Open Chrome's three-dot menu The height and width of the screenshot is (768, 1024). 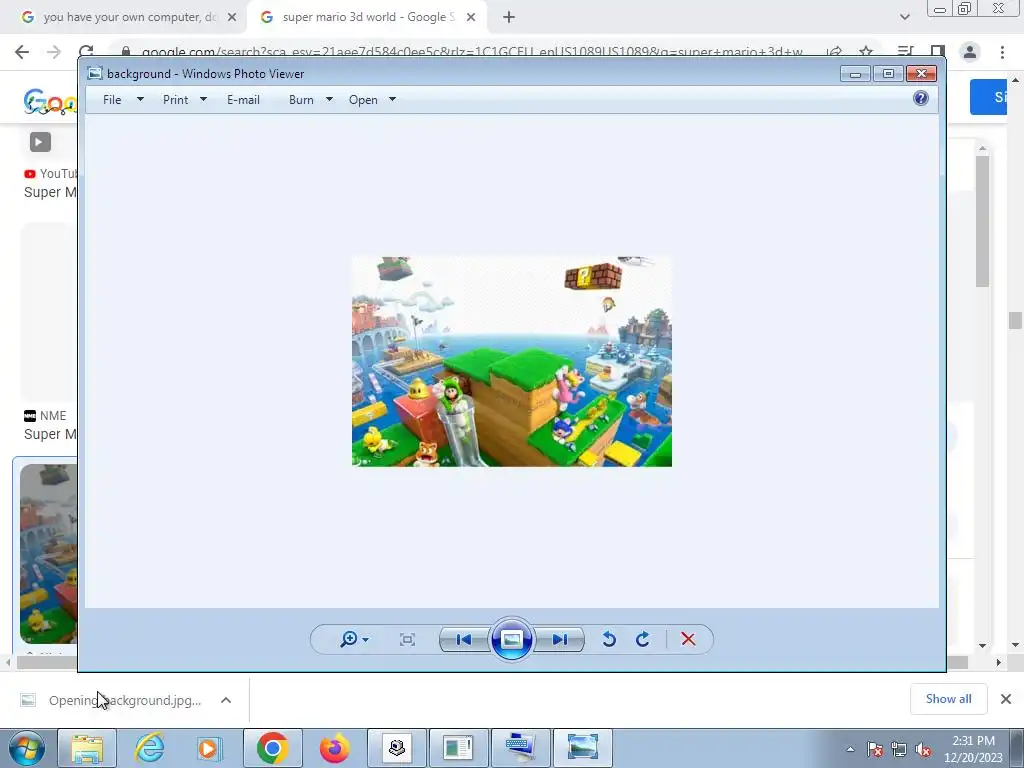point(1002,52)
